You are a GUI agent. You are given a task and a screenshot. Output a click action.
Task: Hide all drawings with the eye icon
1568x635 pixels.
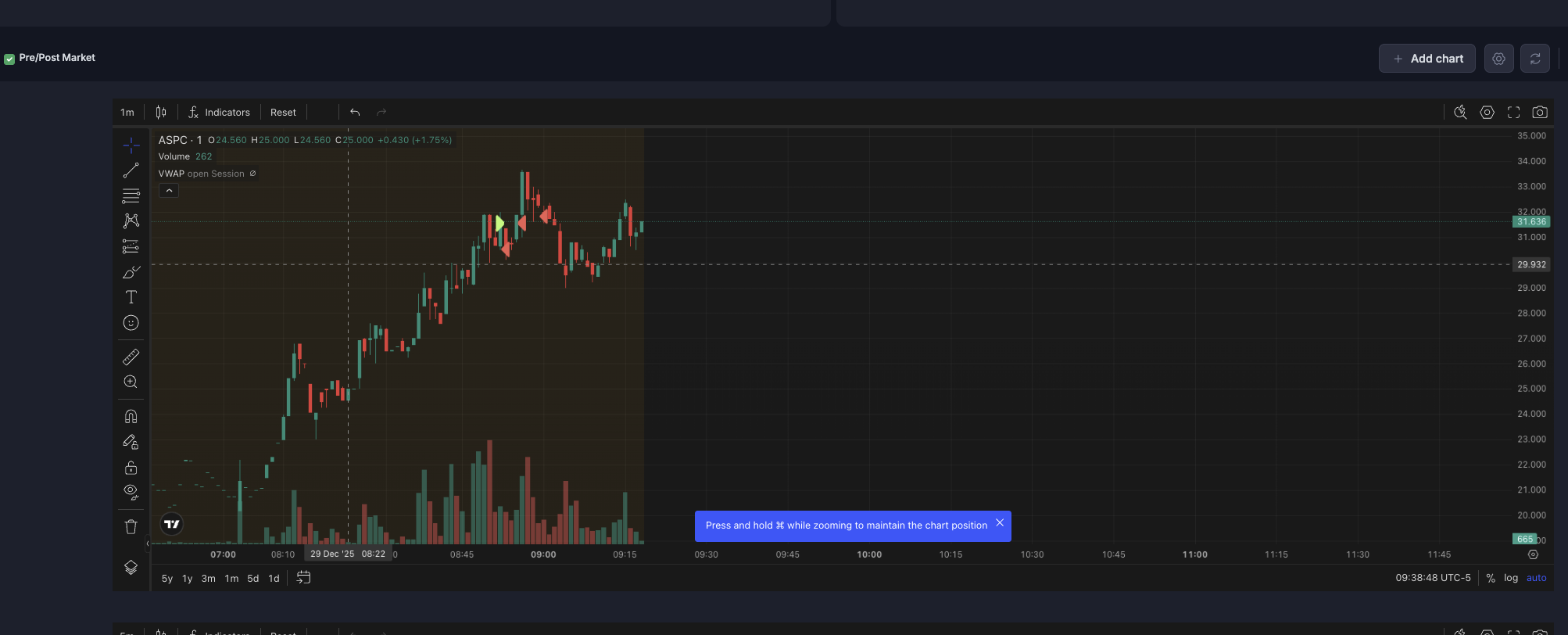click(131, 491)
